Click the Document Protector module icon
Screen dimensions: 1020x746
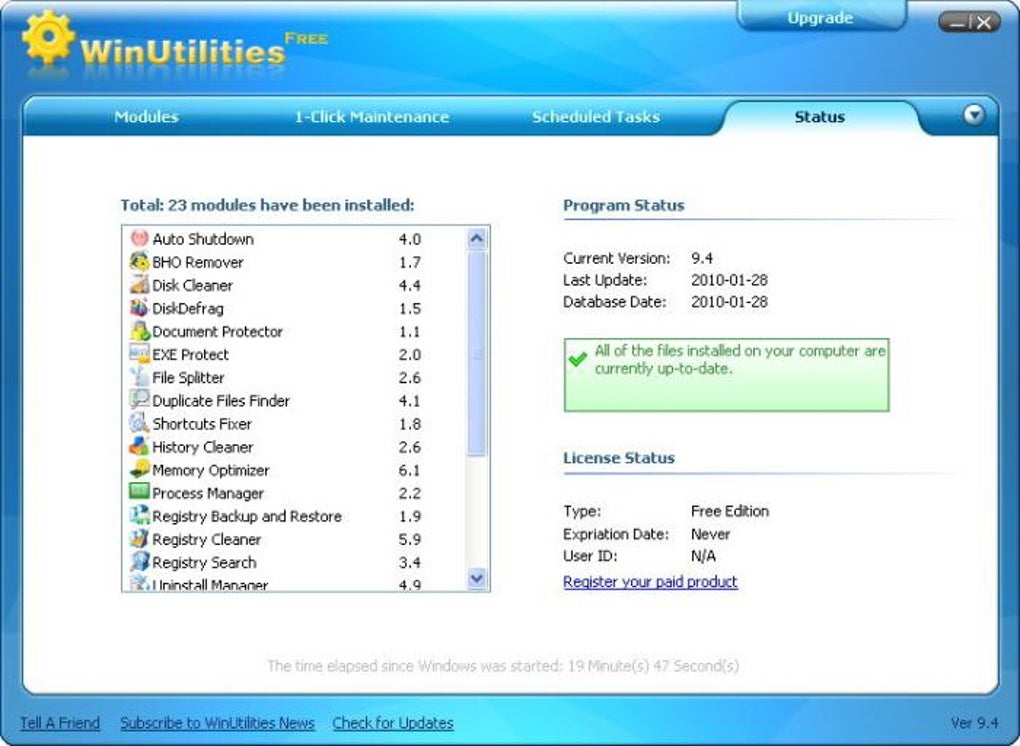pyautogui.click(x=139, y=331)
